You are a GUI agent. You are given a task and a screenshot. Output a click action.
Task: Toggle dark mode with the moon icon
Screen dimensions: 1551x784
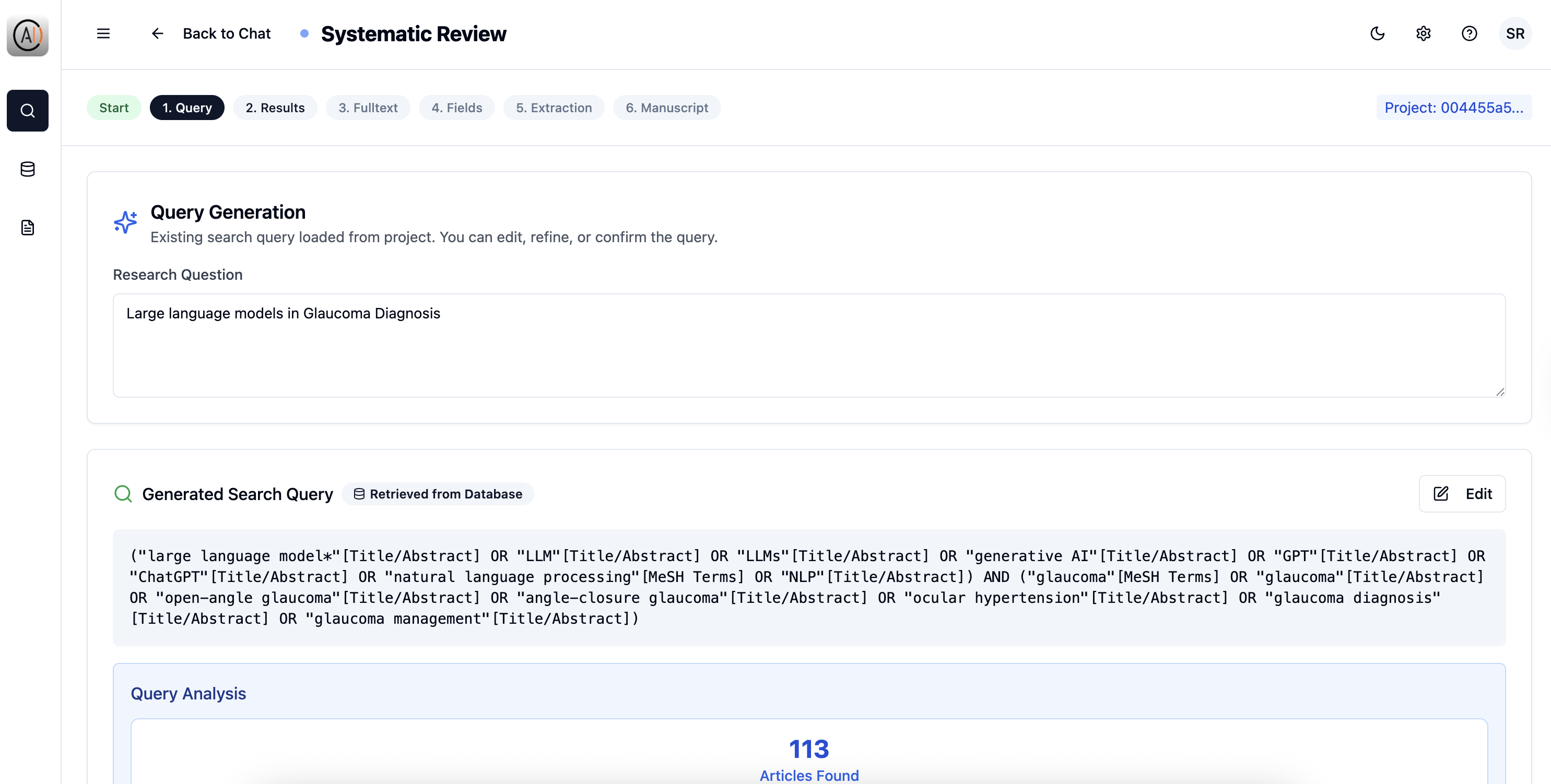coord(1378,34)
